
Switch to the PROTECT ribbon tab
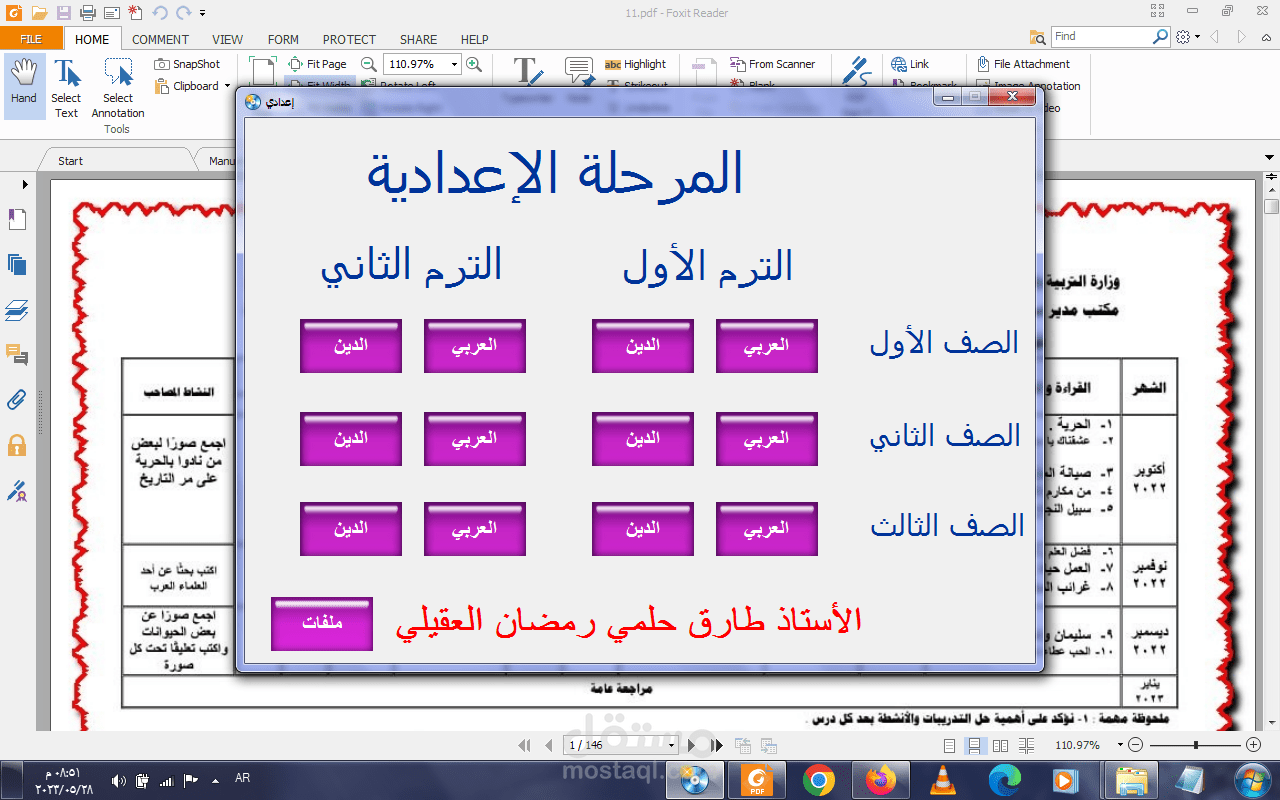pos(349,40)
